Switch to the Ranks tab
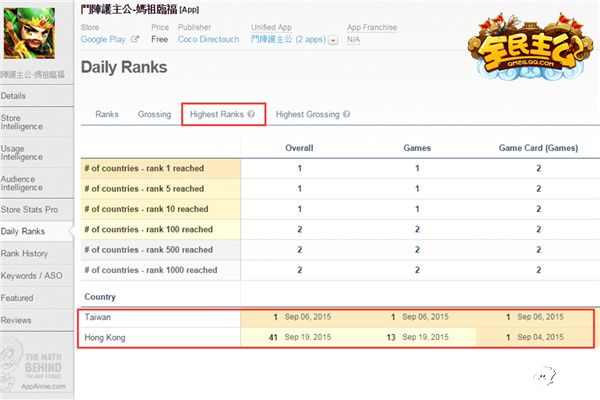Screen dimensions: 600x400 pos(107,114)
